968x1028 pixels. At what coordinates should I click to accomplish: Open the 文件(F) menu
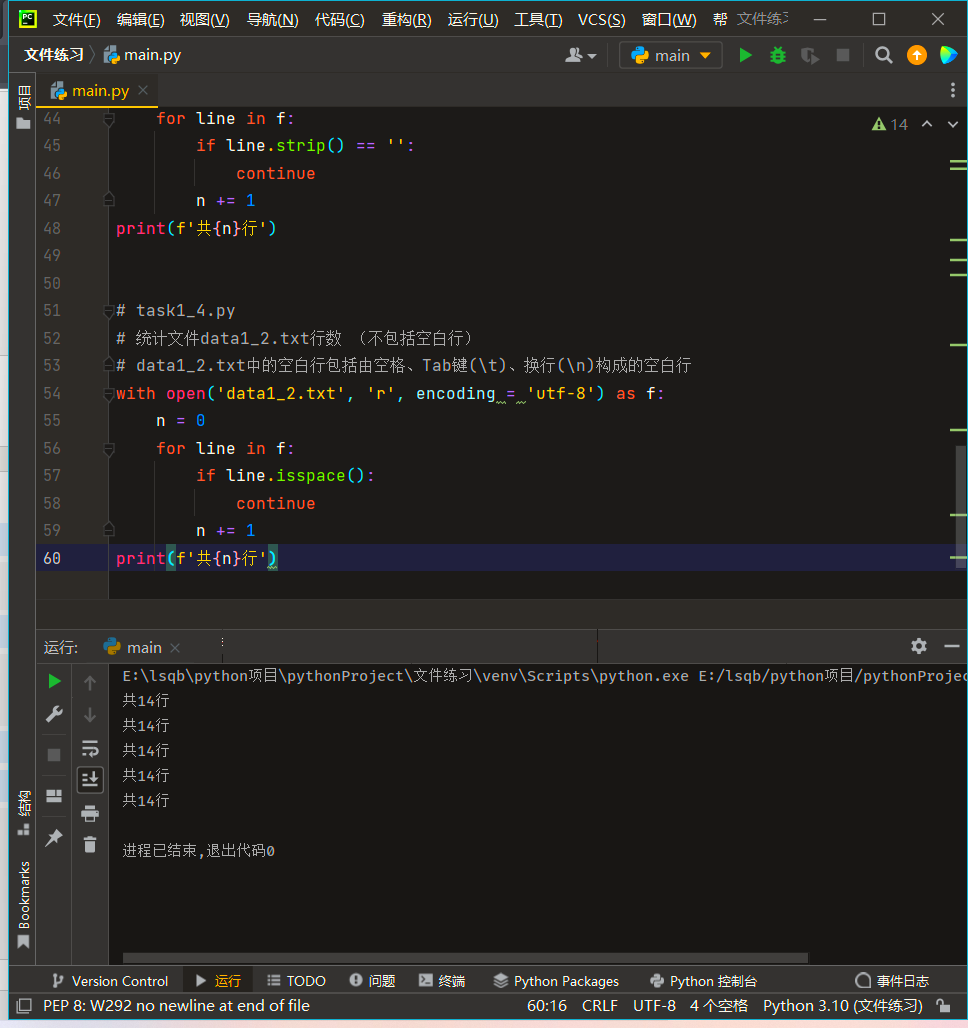(77, 20)
